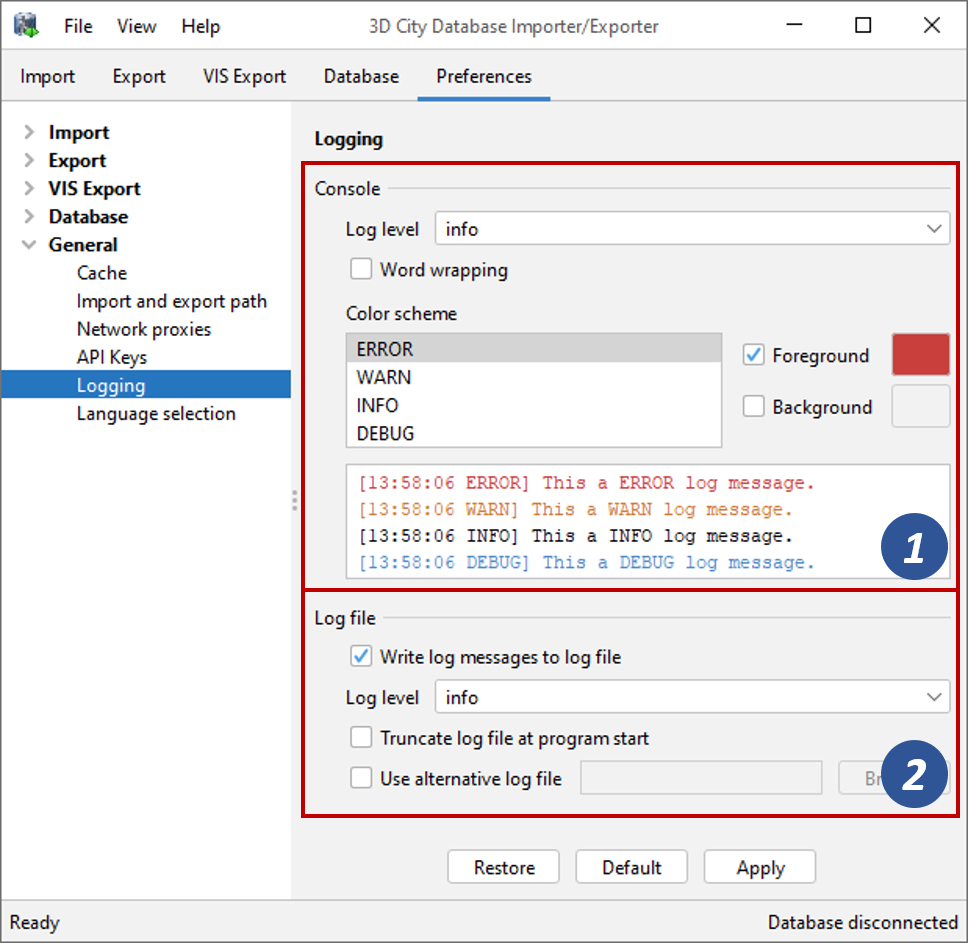Expand the Export tree node arrow
The height and width of the screenshot is (943, 968).
click(28, 160)
